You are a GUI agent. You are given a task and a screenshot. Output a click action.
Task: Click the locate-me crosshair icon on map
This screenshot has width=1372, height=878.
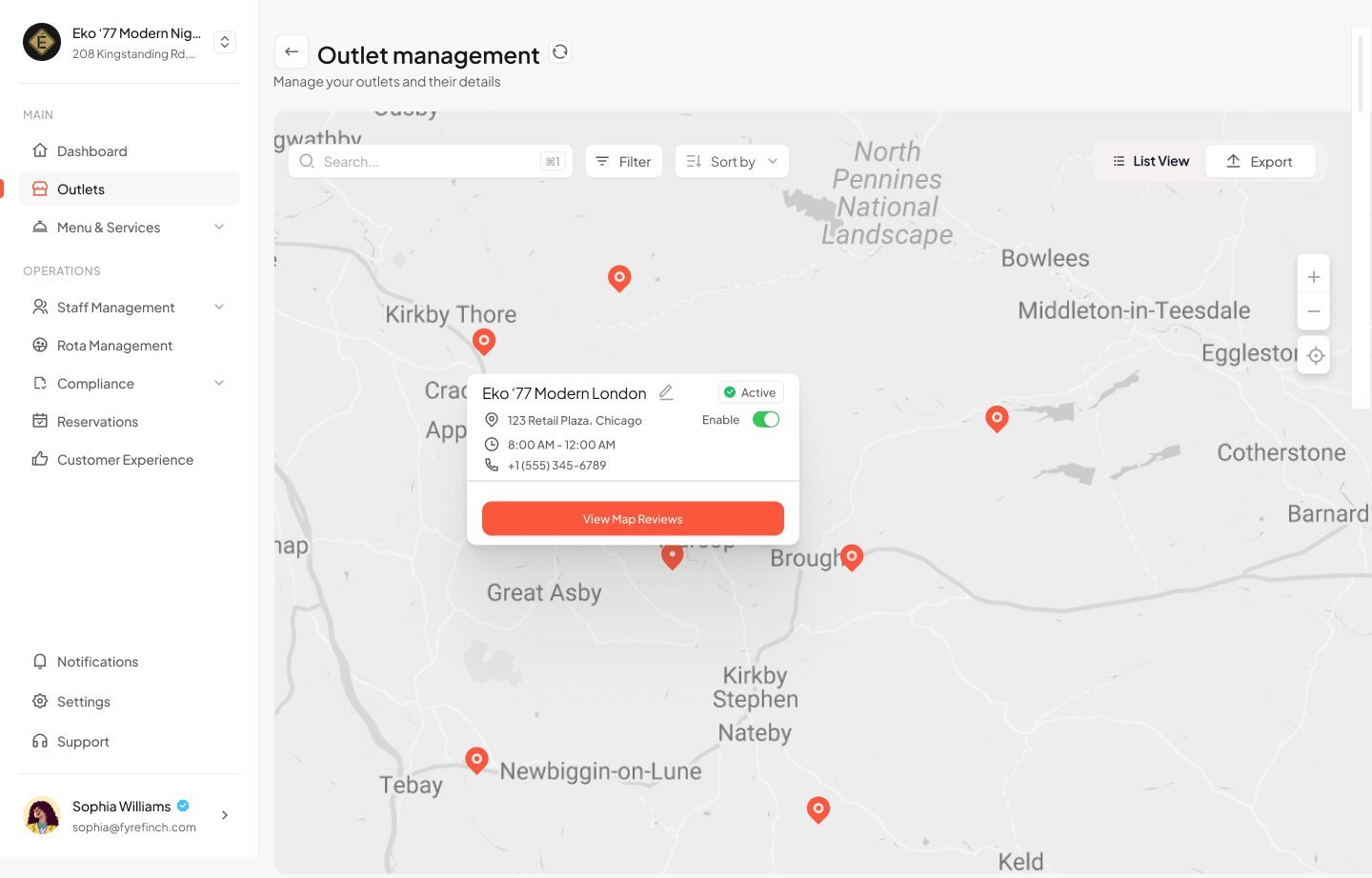(1316, 355)
